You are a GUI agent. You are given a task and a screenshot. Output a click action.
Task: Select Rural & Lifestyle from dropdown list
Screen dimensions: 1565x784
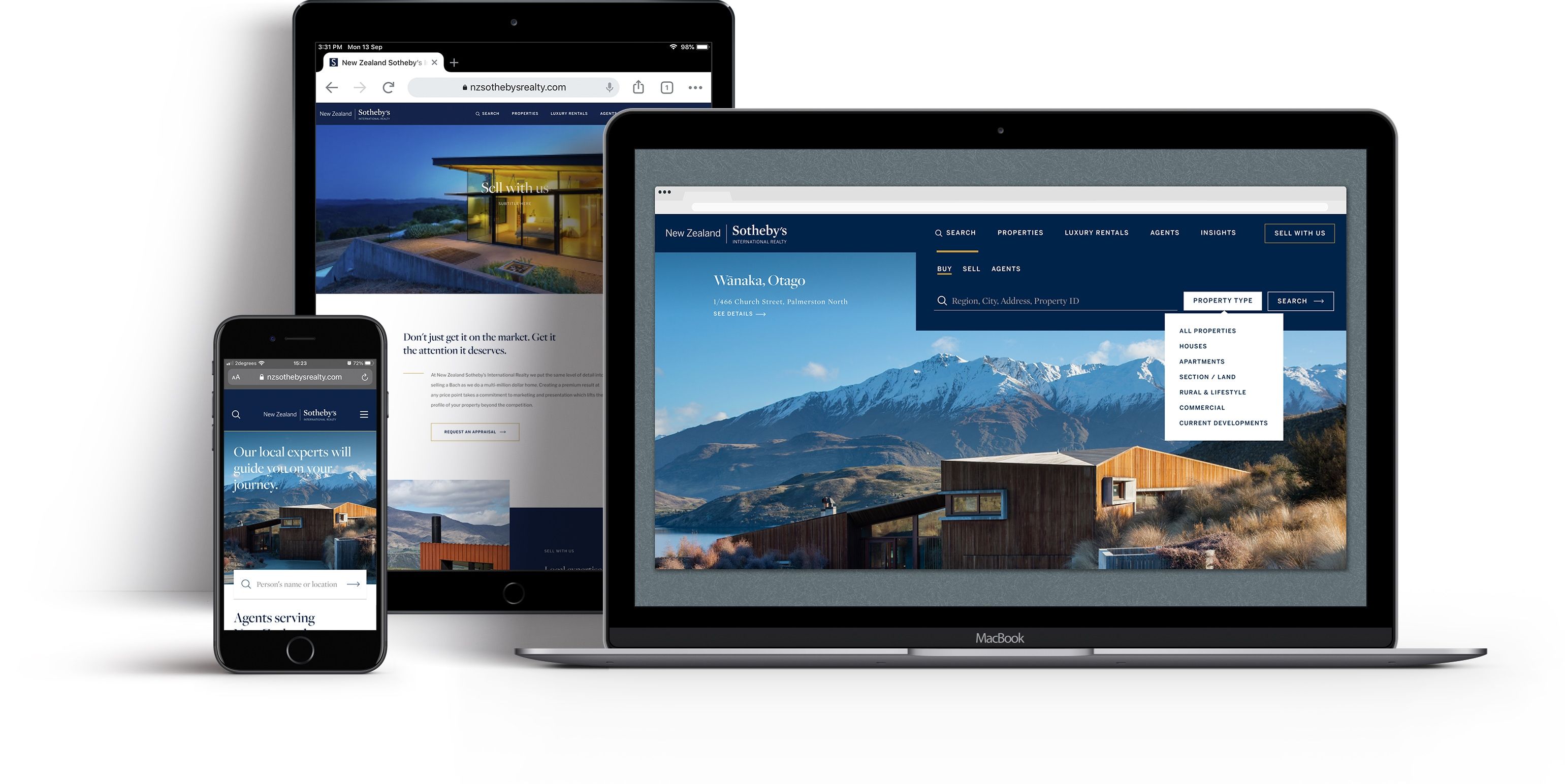[1212, 391]
